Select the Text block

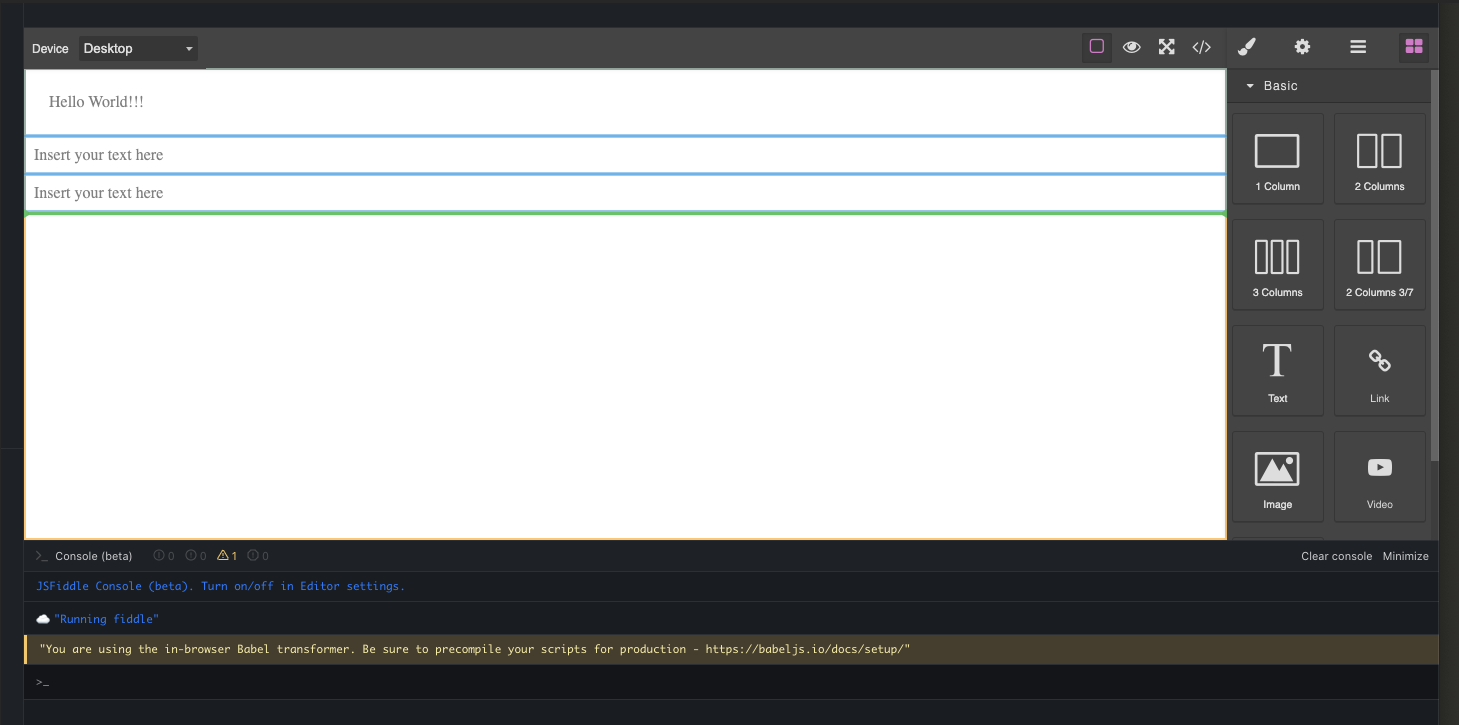click(1277, 370)
